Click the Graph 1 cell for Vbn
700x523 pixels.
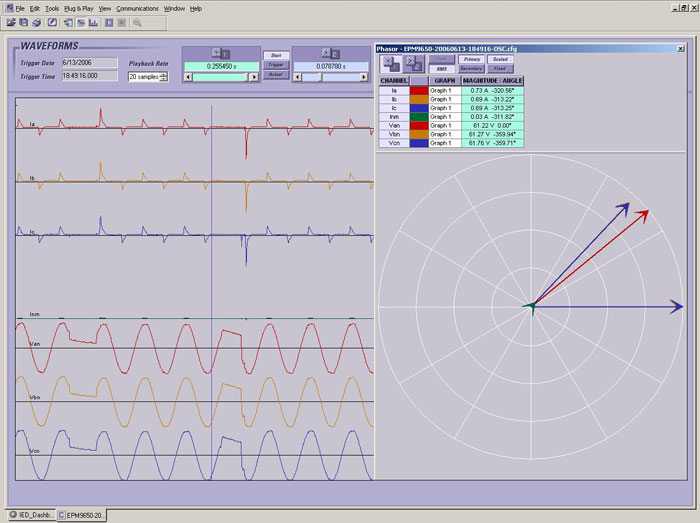[445, 134]
